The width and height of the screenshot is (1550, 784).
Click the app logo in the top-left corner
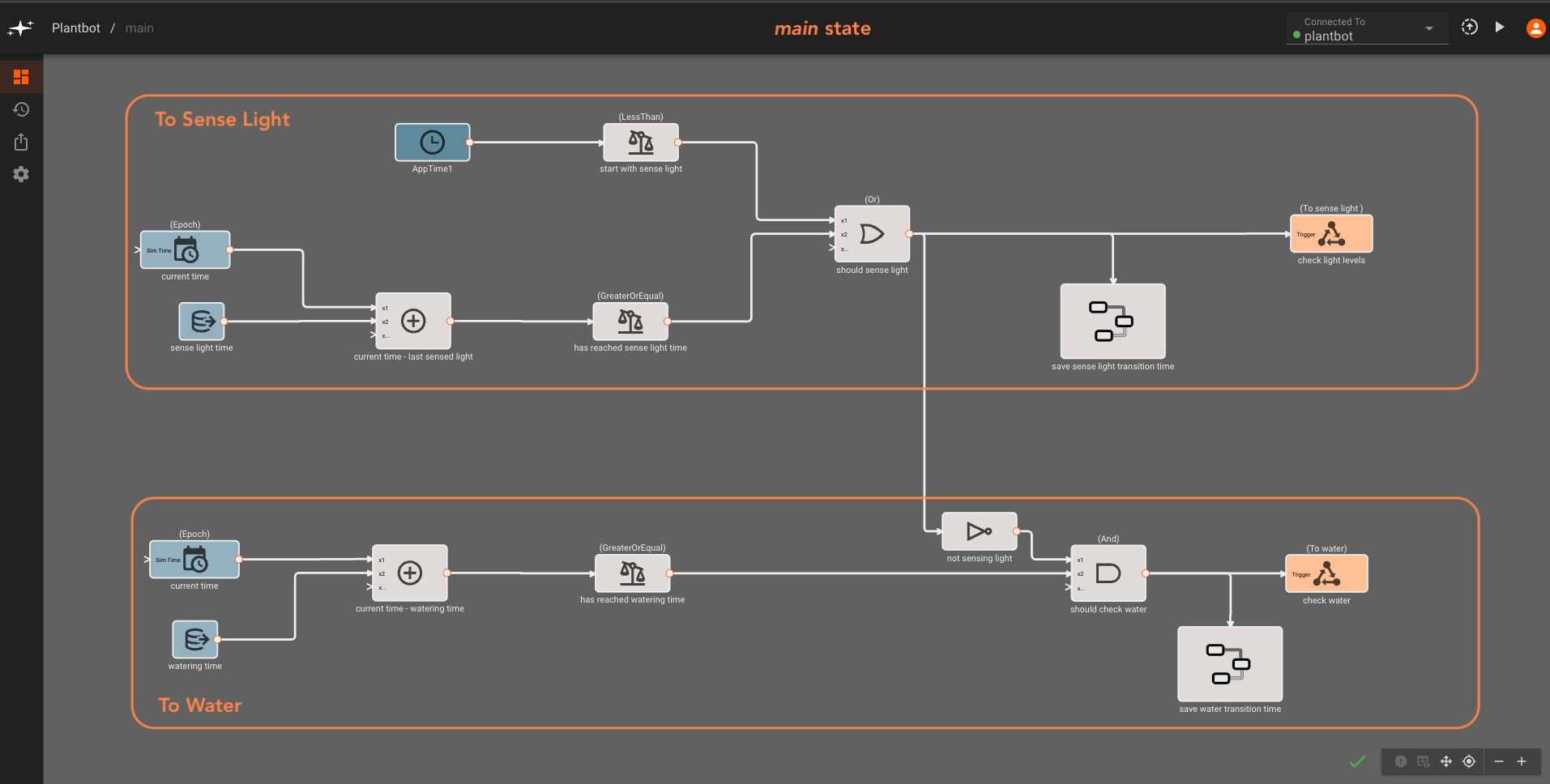(21, 28)
